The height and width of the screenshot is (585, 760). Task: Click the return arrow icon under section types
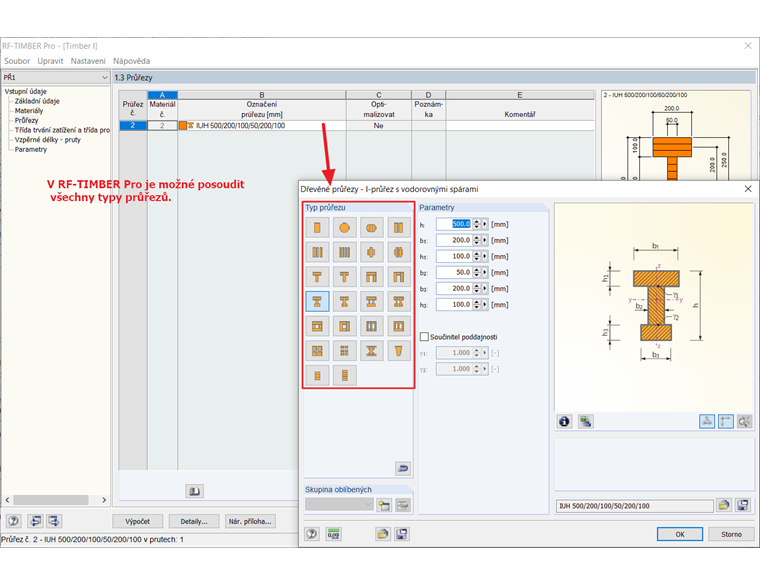[403, 468]
